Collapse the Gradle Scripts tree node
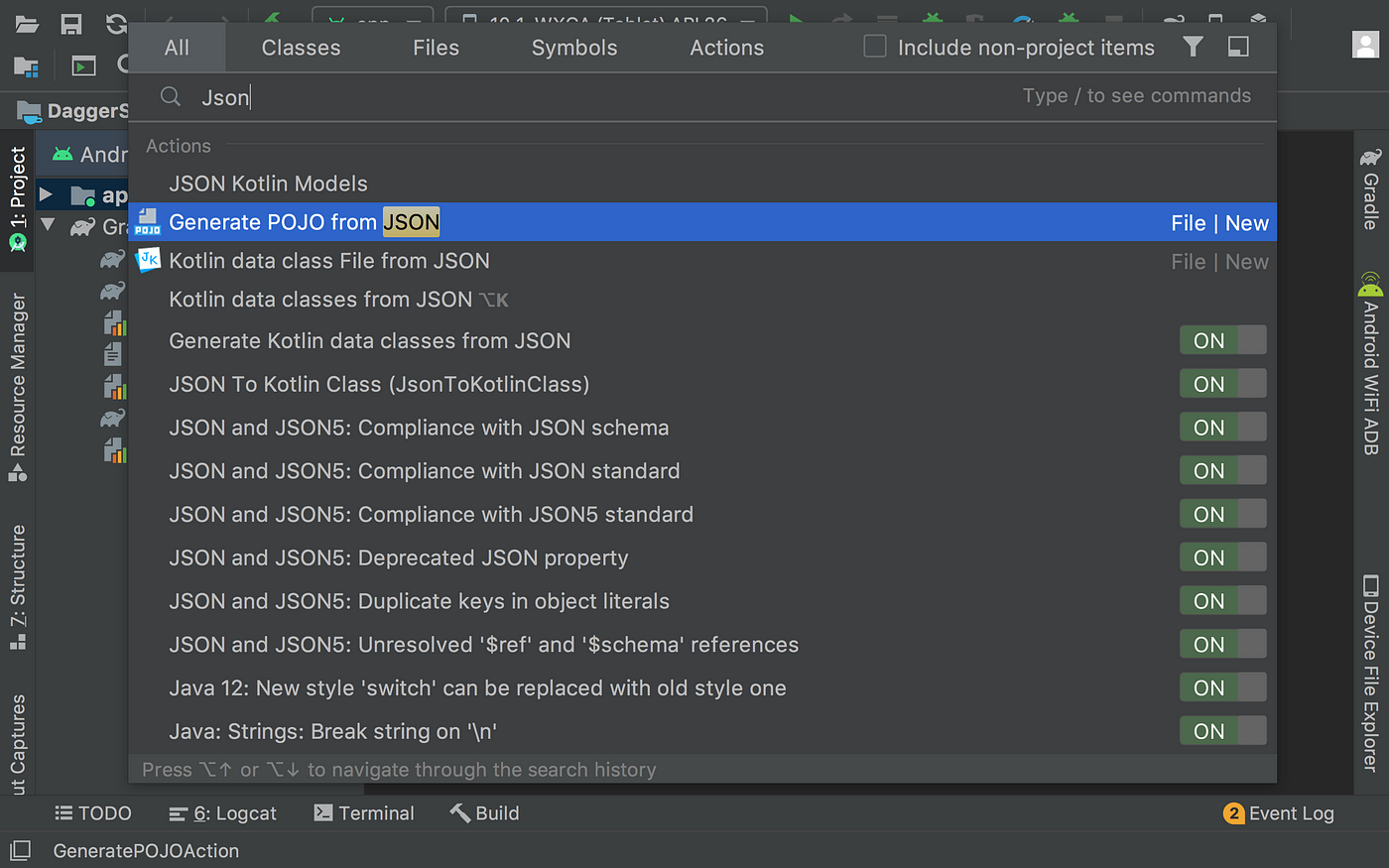1389x868 pixels. pos(47,225)
